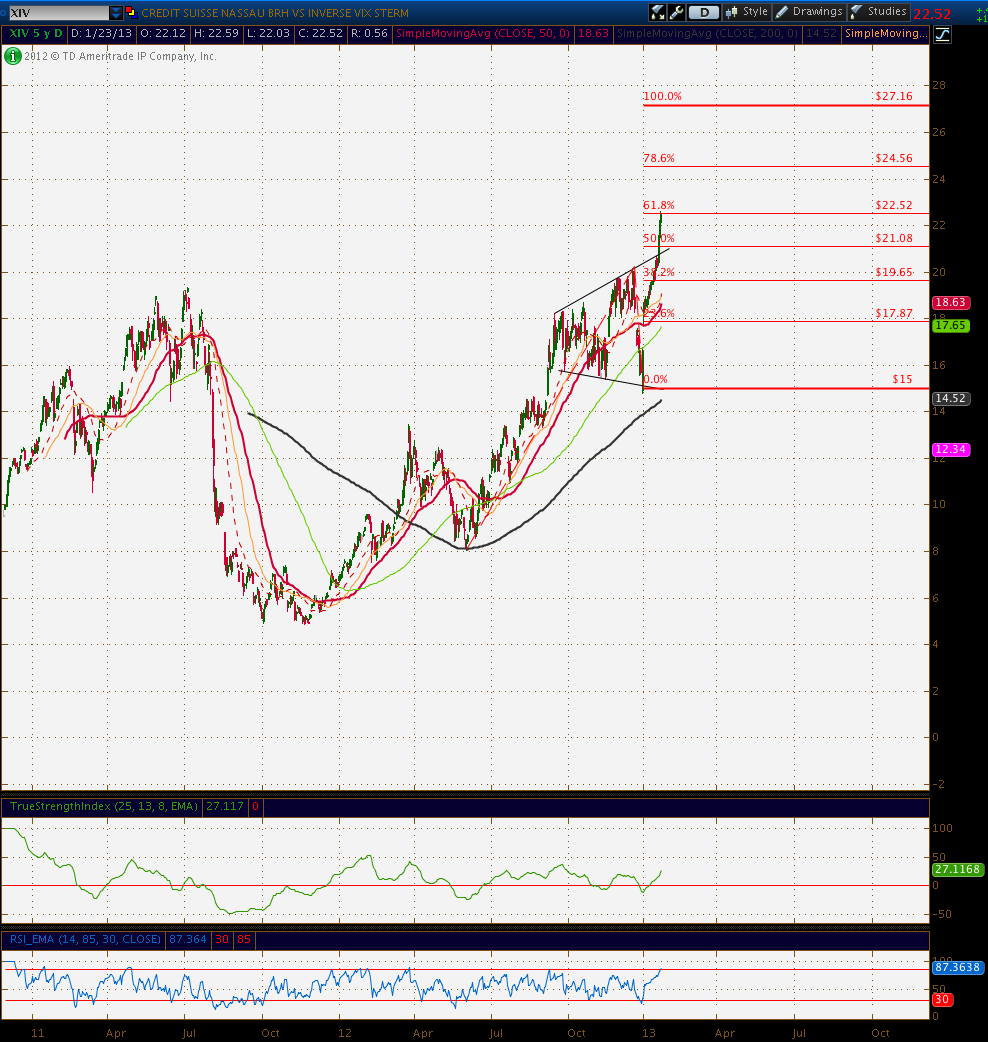This screenshot has height=1042, width=988.
Task: Click the red 30 RSI axis bubble
Action: [x=941, y=999]
